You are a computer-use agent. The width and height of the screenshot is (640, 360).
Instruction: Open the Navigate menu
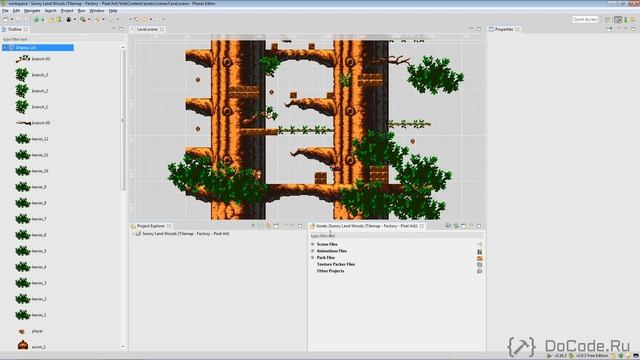pos(32,11)
